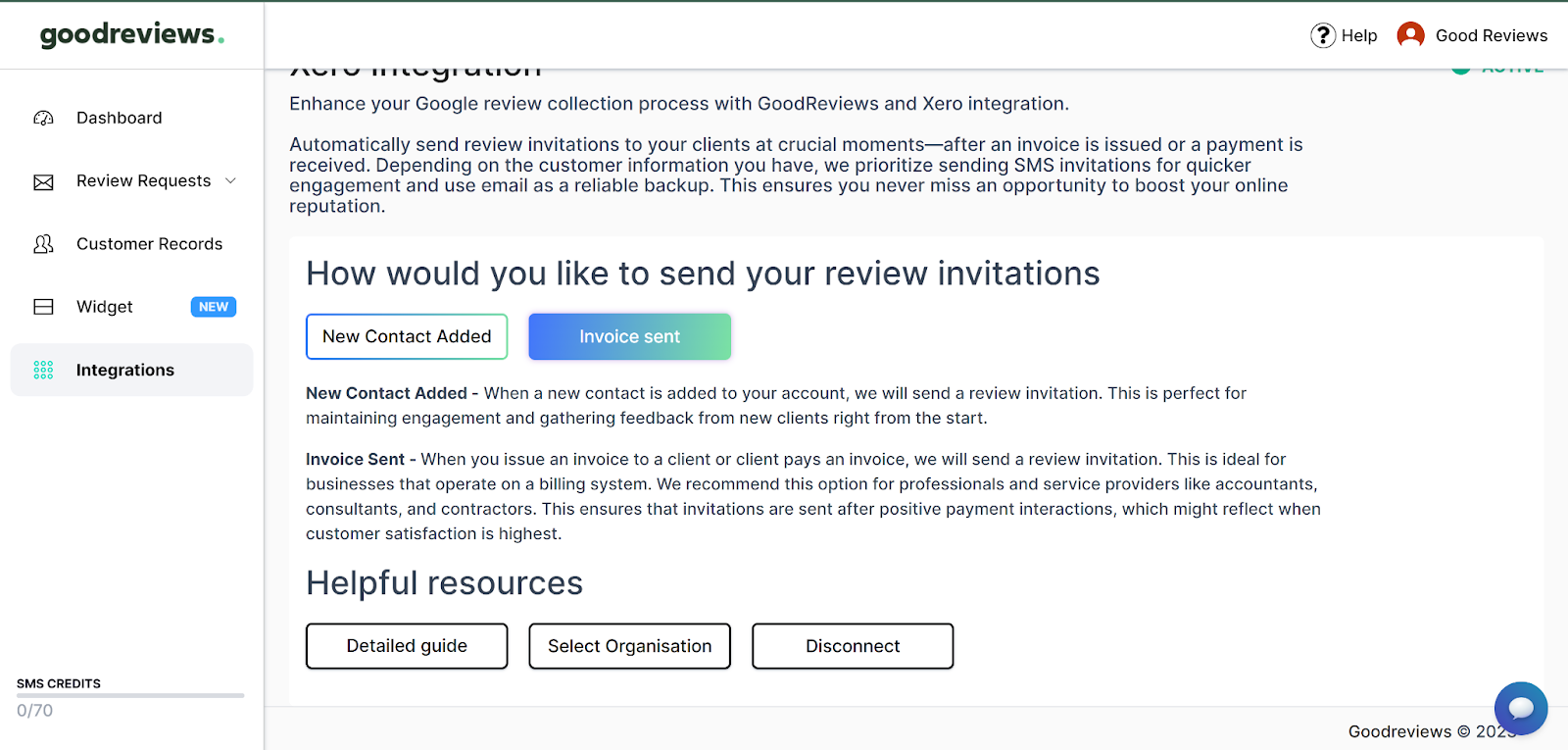Image resolution: width=1568 pixels, height=750 pixels.
Task: Click the Integrations grid icon
Action: click(x=43, y=370)
